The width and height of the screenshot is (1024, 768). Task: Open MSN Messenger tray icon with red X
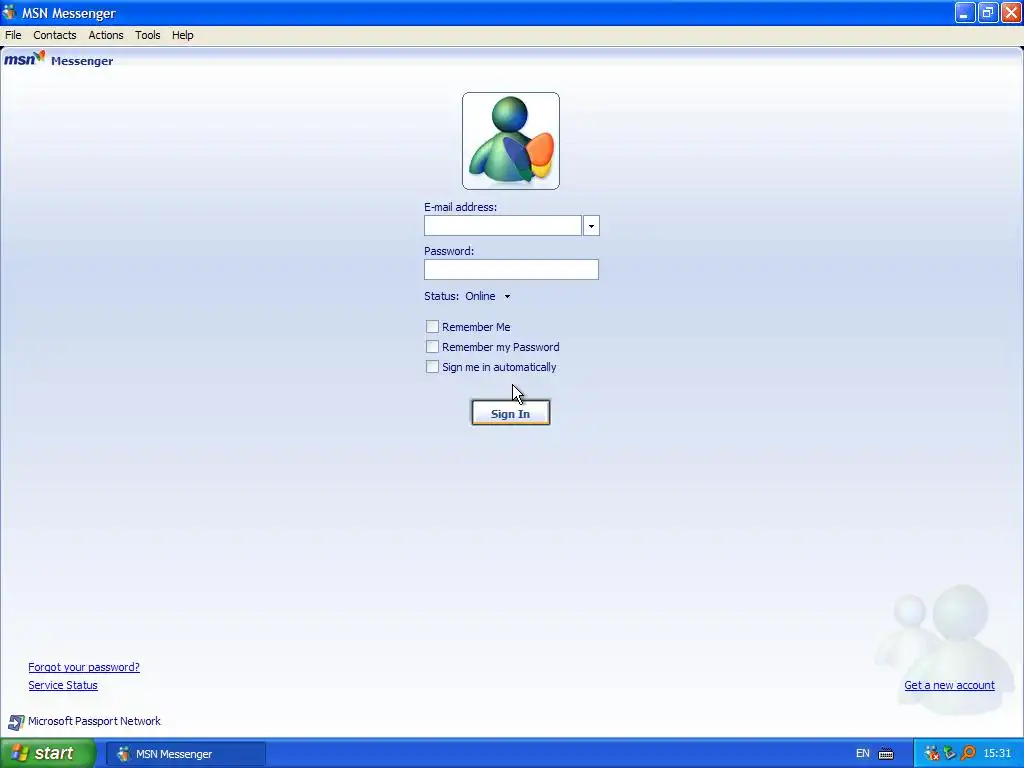931,753
